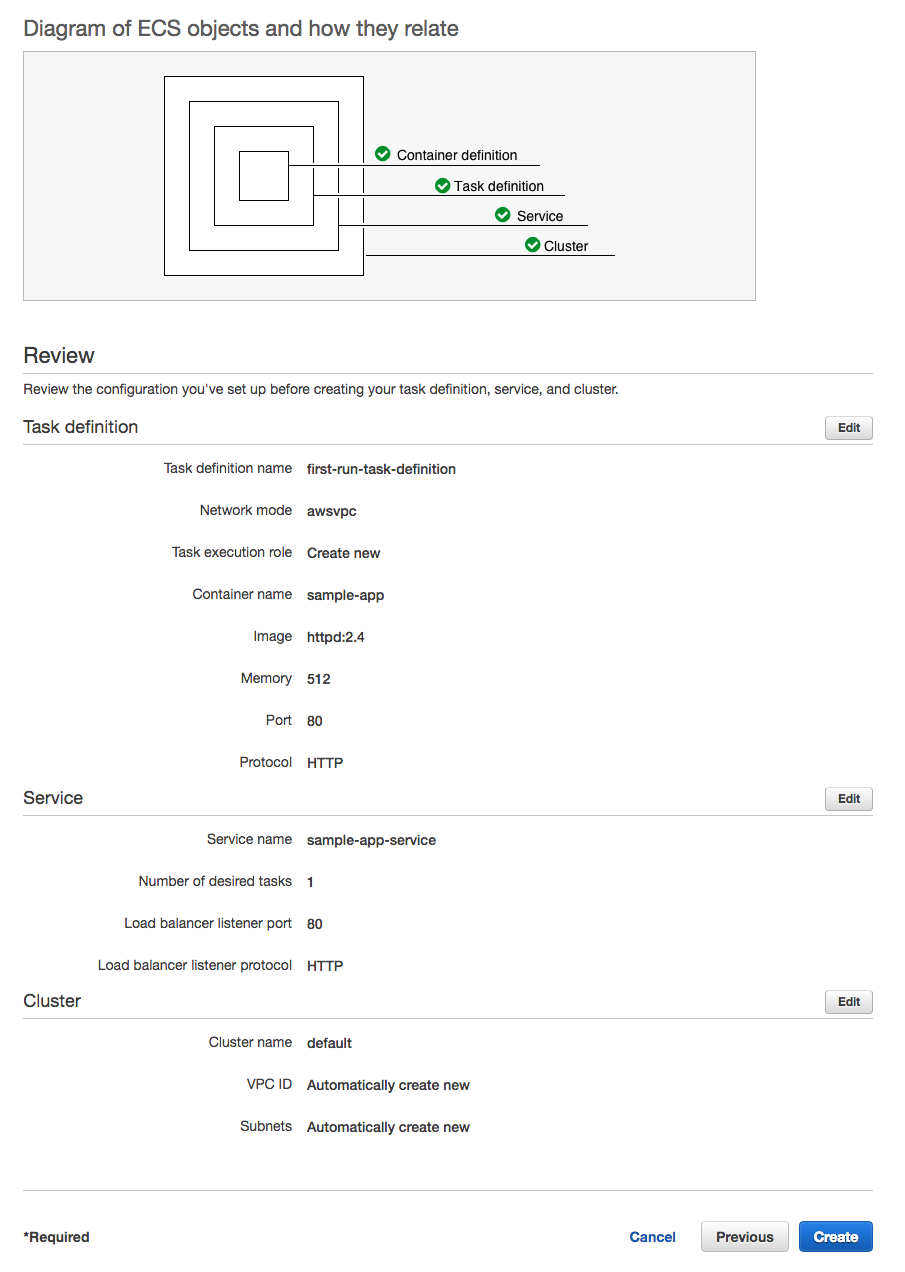This screenshot has height=1272, width=905.
Task: Click the sample-app-service name value
Action: click(x=371, y=840)
